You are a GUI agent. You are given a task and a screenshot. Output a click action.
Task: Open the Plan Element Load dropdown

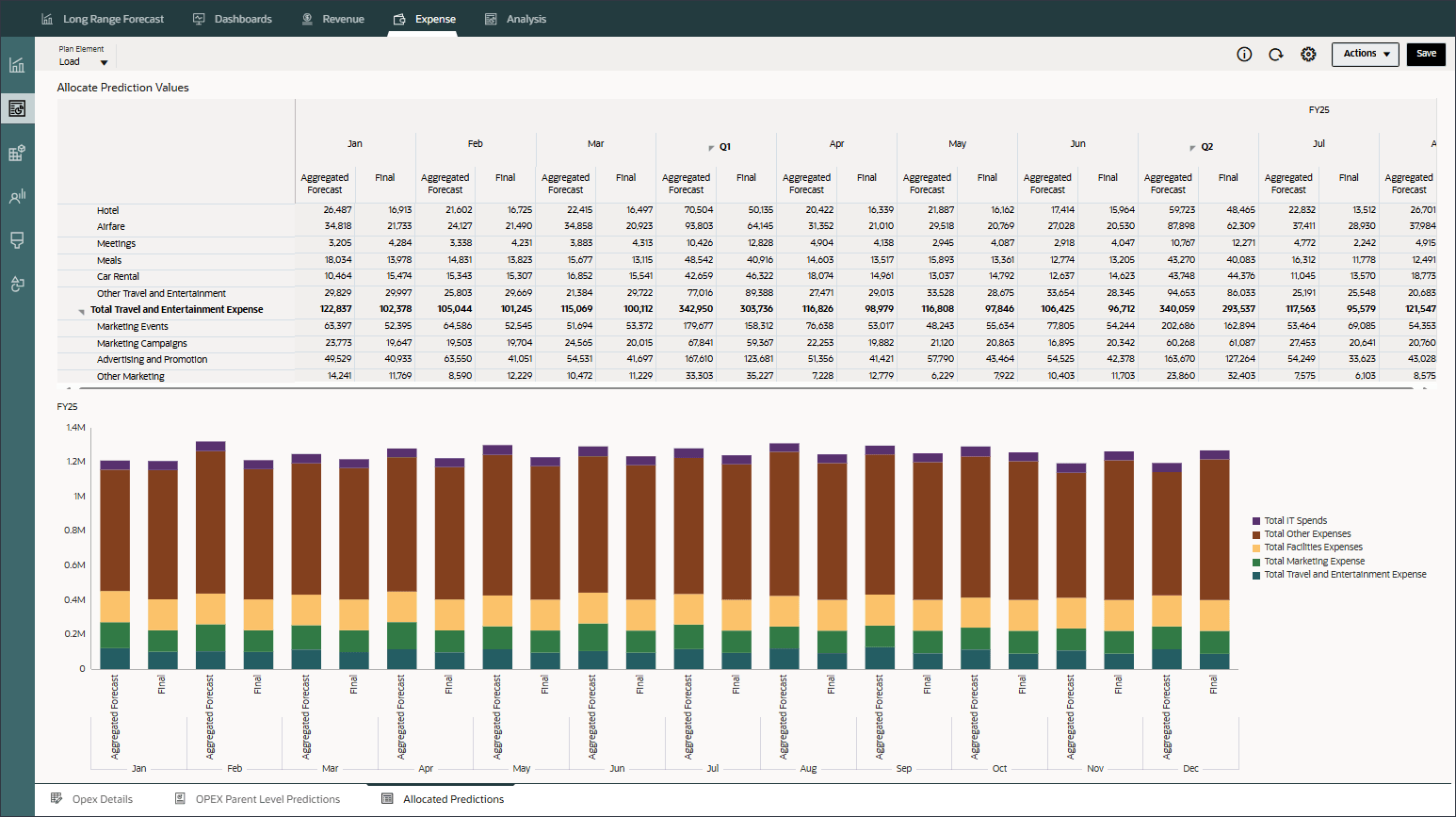pyautogui.click(x=104, y=62)
